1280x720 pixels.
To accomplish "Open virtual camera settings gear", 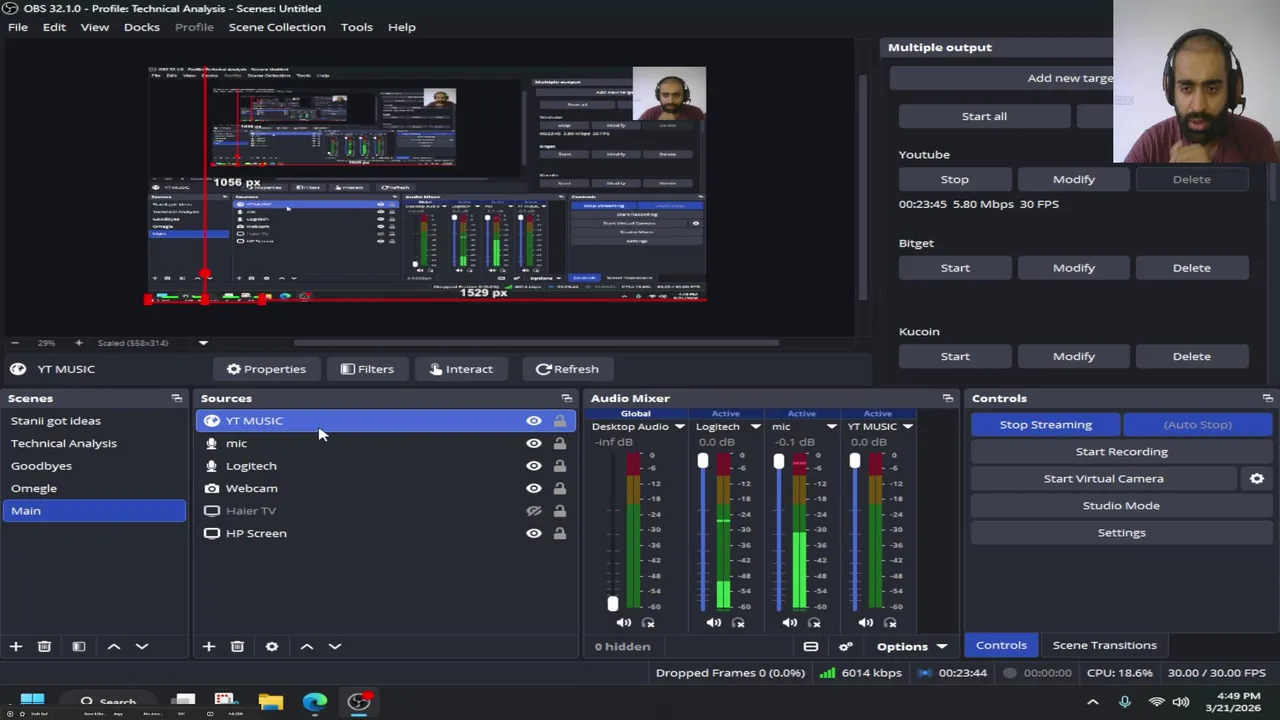I will 1257,479.
